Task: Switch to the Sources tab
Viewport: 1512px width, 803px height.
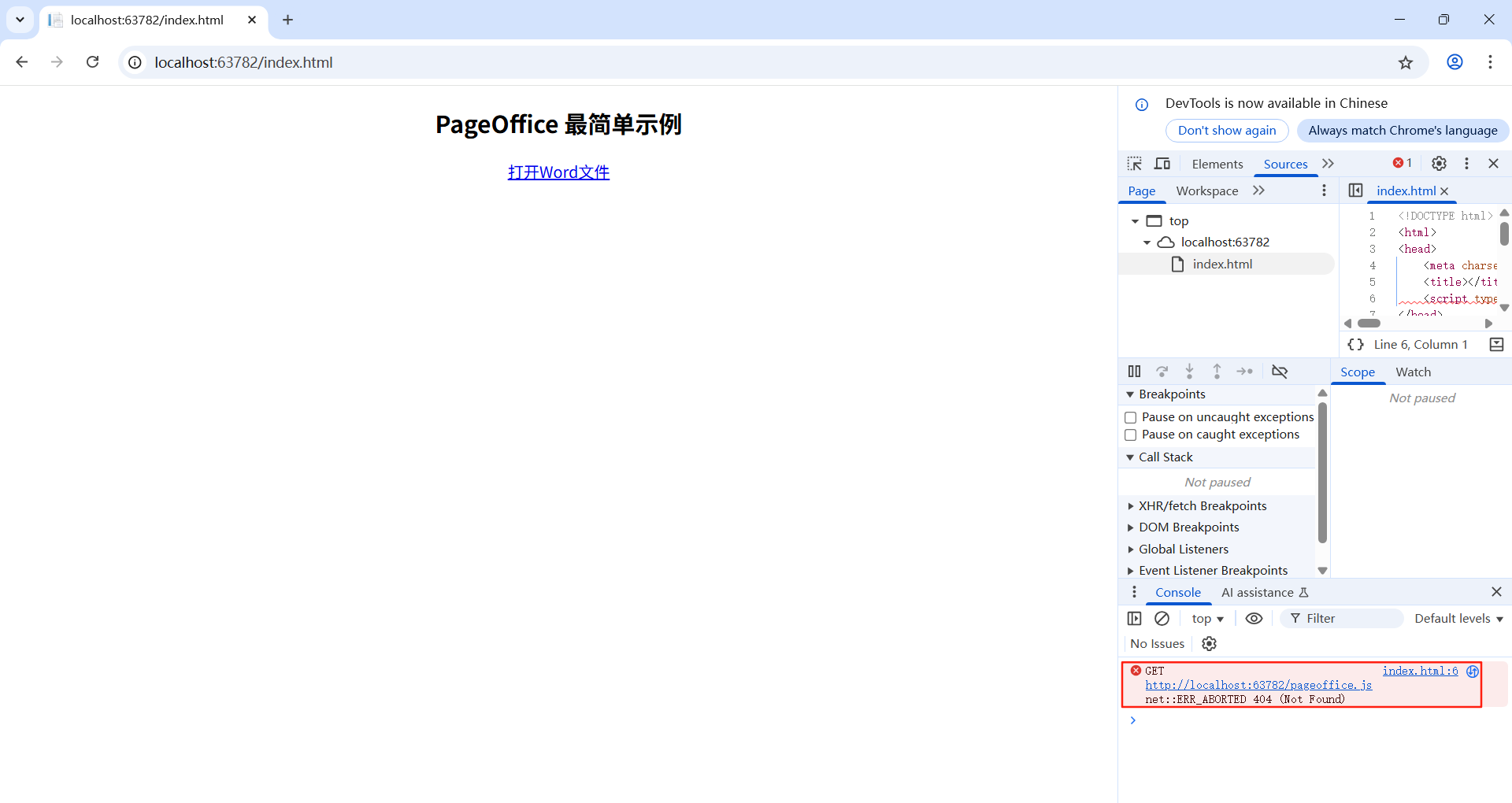Action: click(1285, 164)
